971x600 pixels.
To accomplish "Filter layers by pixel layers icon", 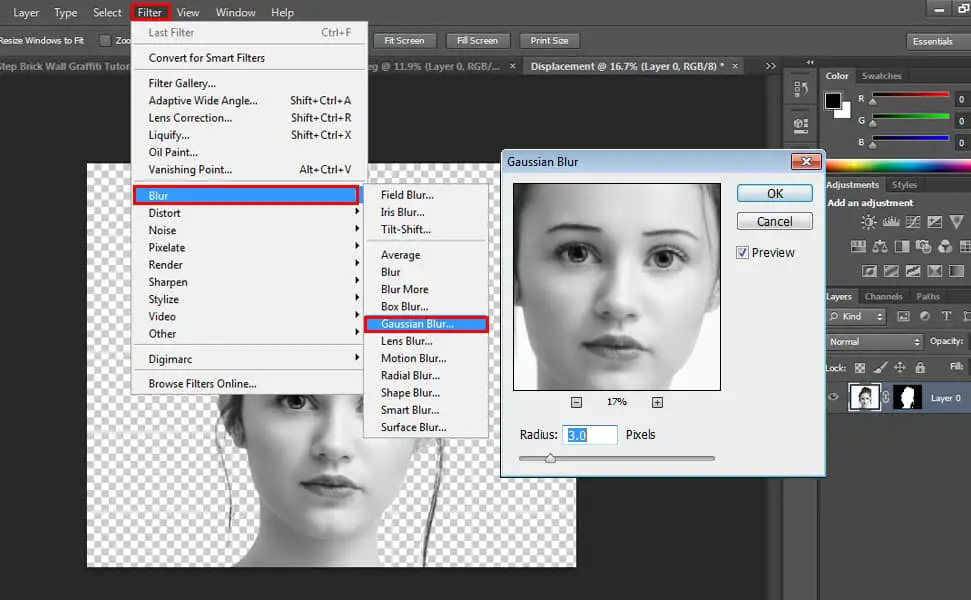I will coord(904,316).
